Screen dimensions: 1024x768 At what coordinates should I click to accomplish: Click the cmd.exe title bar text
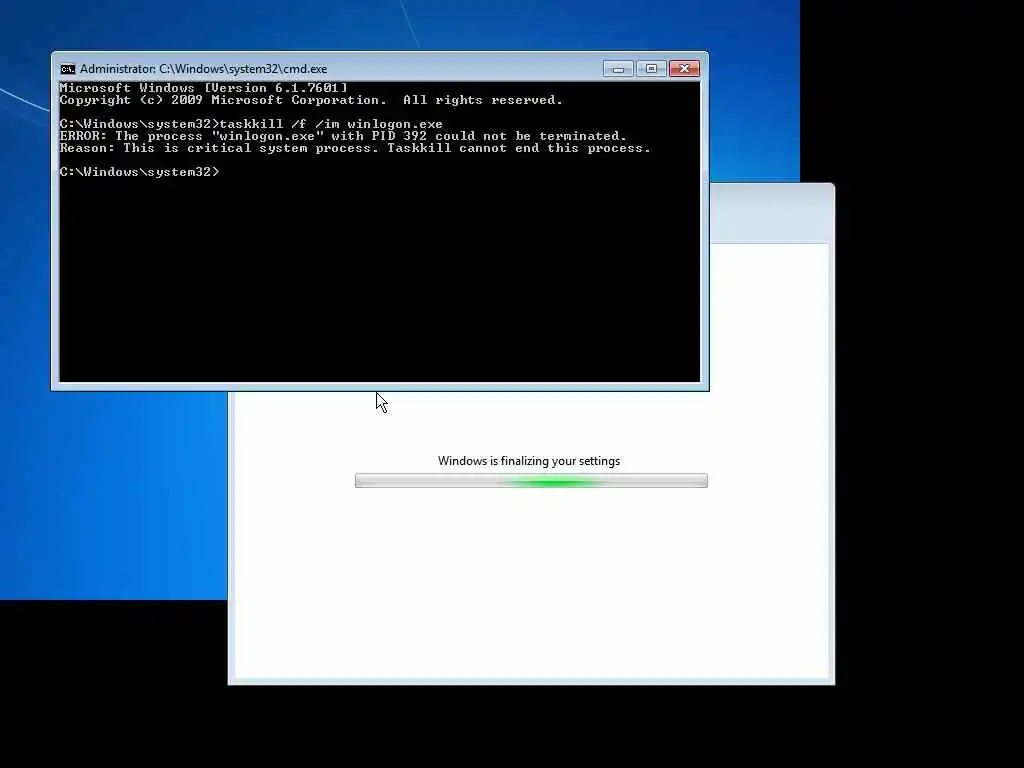pos(203,69)
